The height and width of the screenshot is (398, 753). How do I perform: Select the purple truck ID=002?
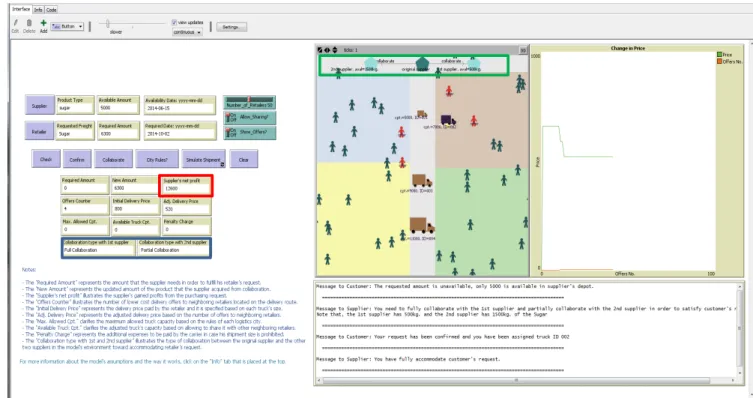pyautogui.click(x=448, y=120)
